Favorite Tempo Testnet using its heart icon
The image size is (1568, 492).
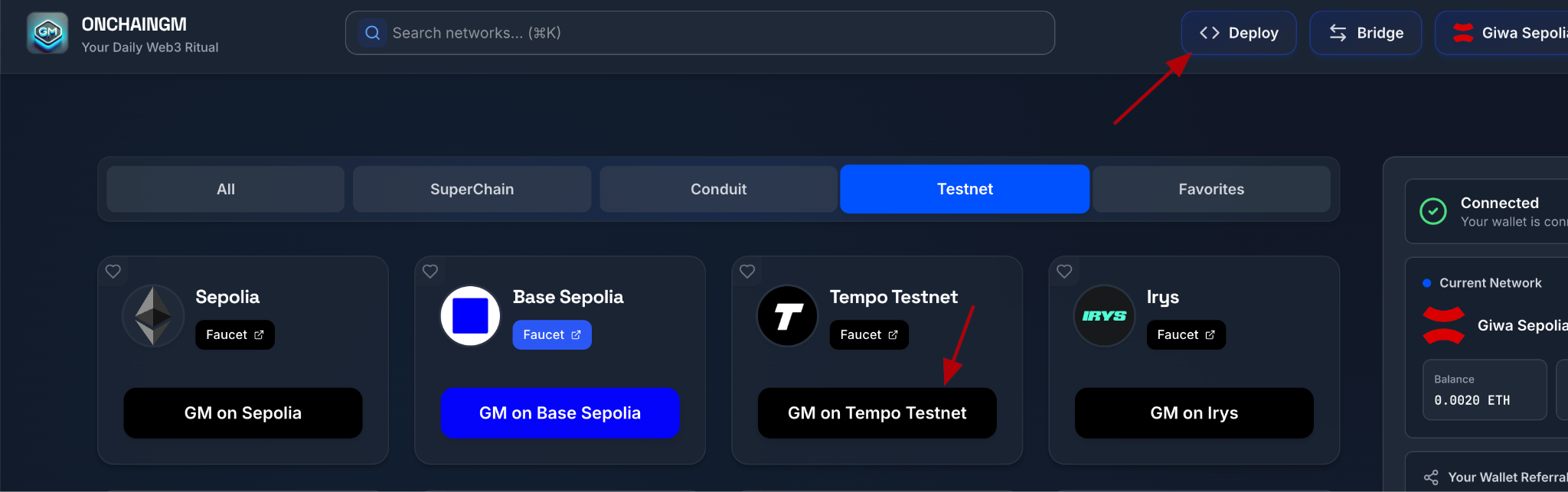tap(746, 271)
